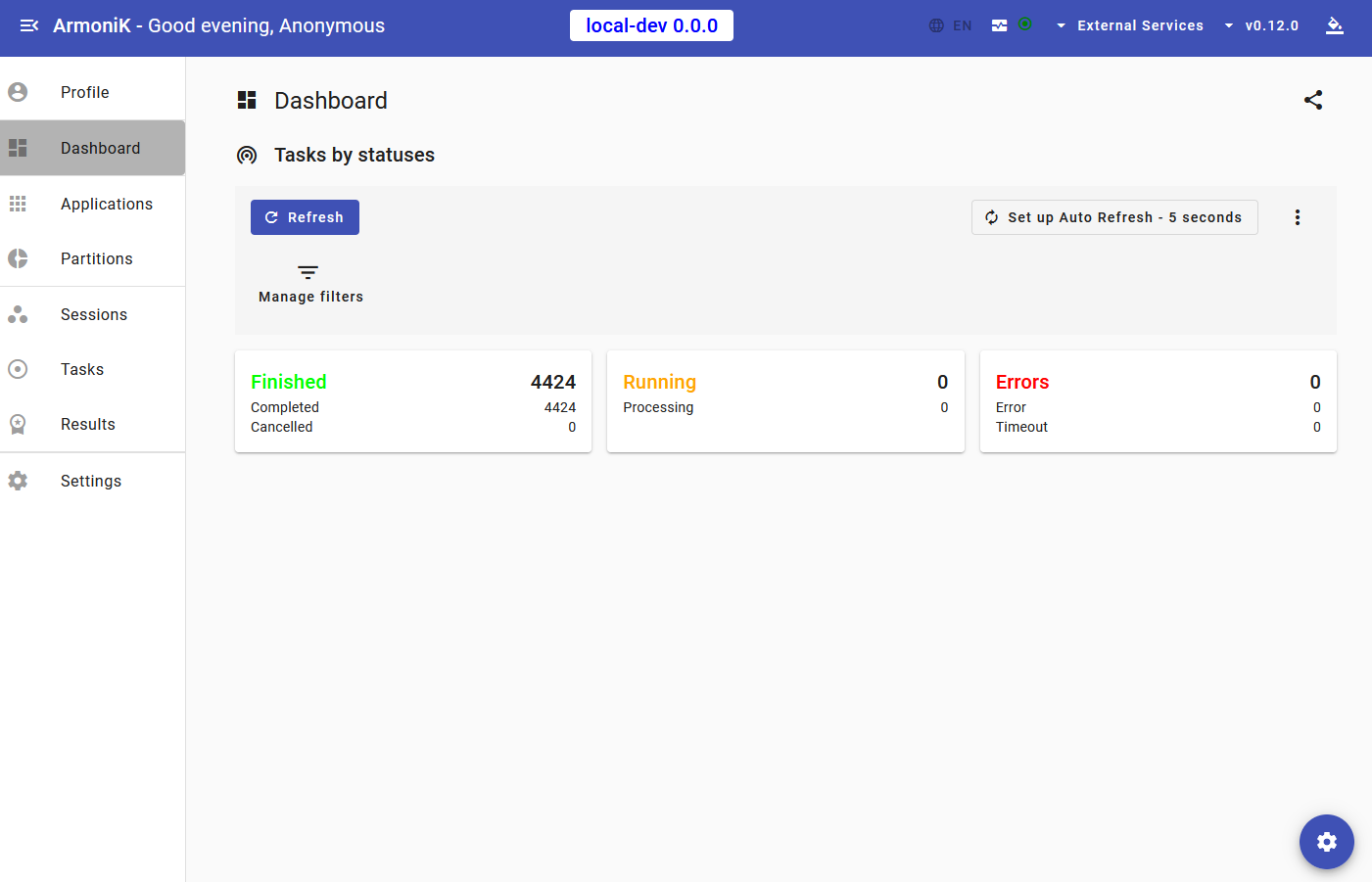Open the EN language selector
Viewport: 1372px width, 882px height.
point(951,25)
